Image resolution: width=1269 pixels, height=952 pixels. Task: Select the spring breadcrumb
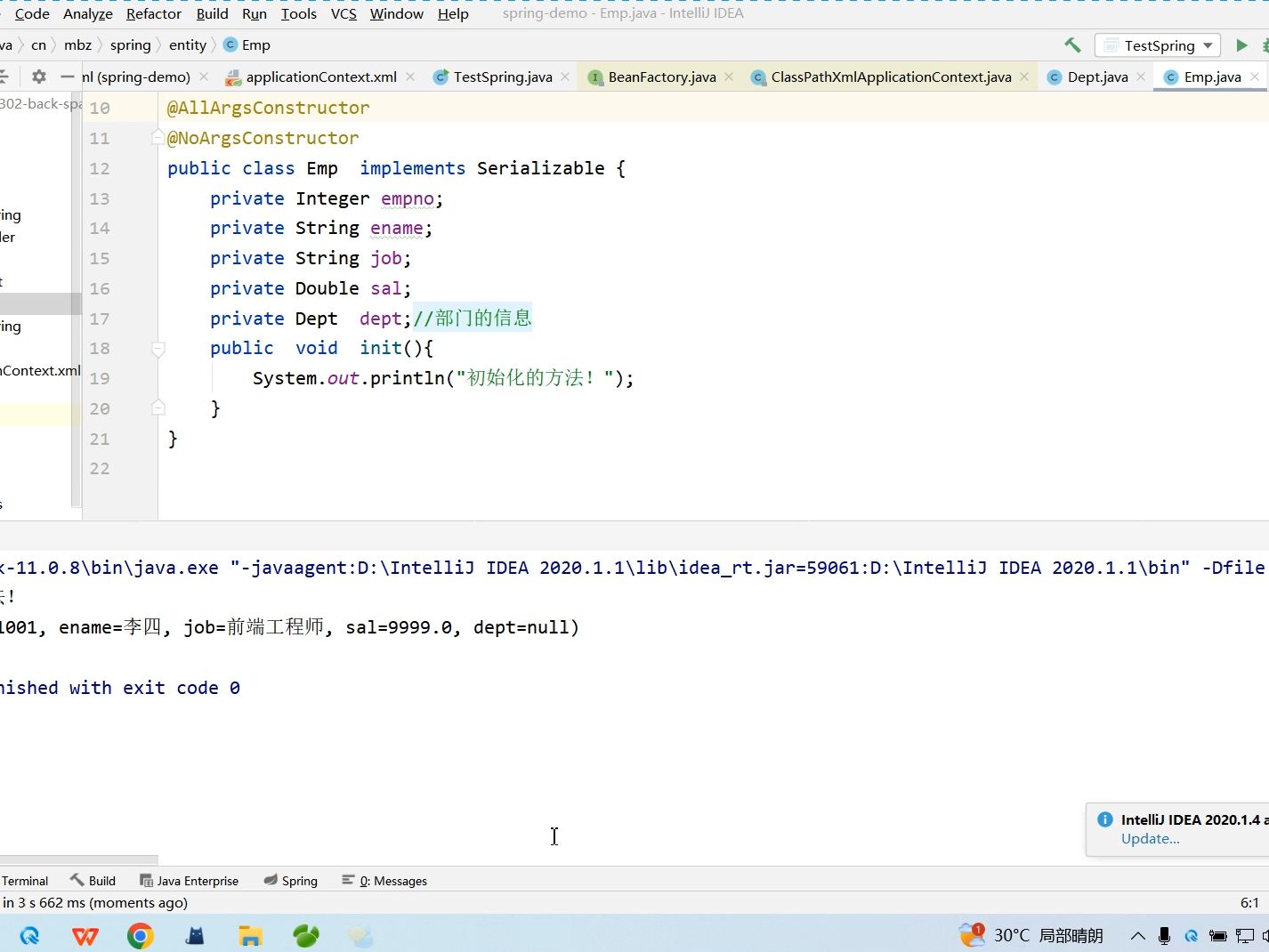click(131, 44)
